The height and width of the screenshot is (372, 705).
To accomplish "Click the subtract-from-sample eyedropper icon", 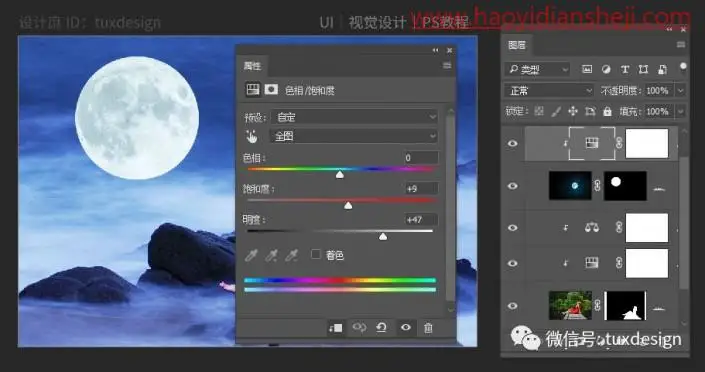I will coord(291,255).
